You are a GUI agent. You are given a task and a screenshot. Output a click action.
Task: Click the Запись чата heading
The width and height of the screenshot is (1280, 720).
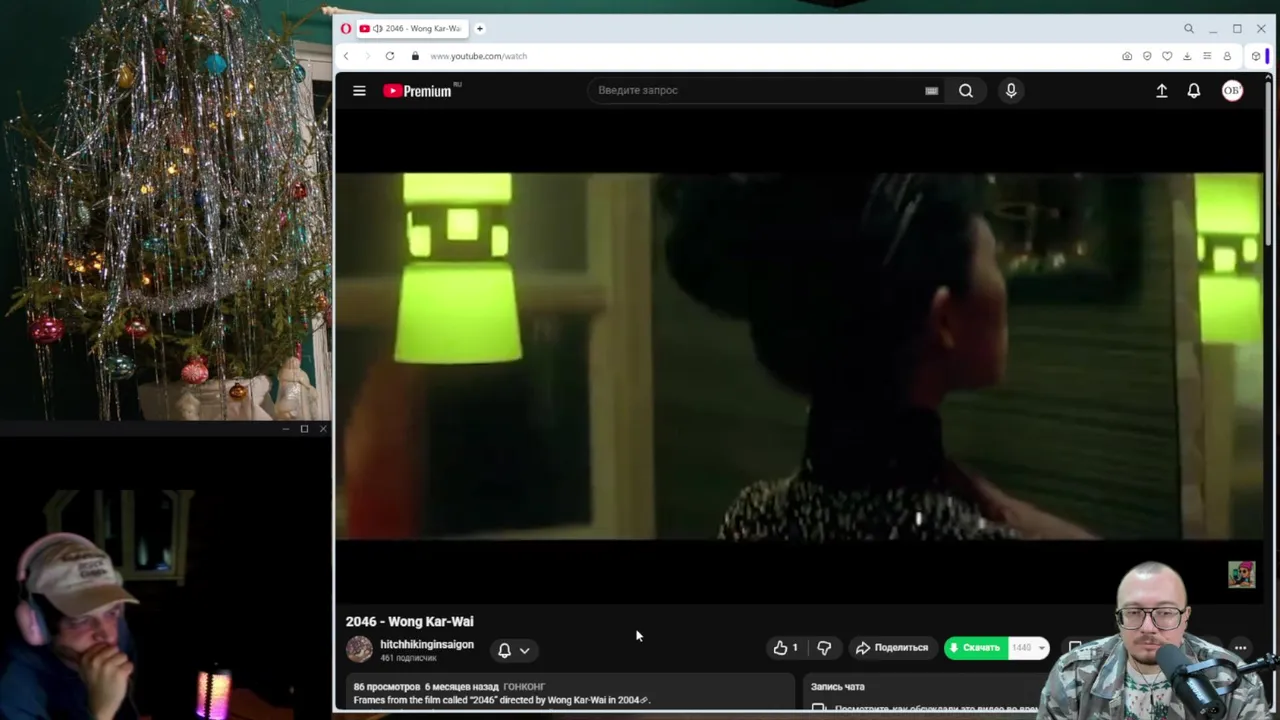pyautogui.click(x=838, y=687)
